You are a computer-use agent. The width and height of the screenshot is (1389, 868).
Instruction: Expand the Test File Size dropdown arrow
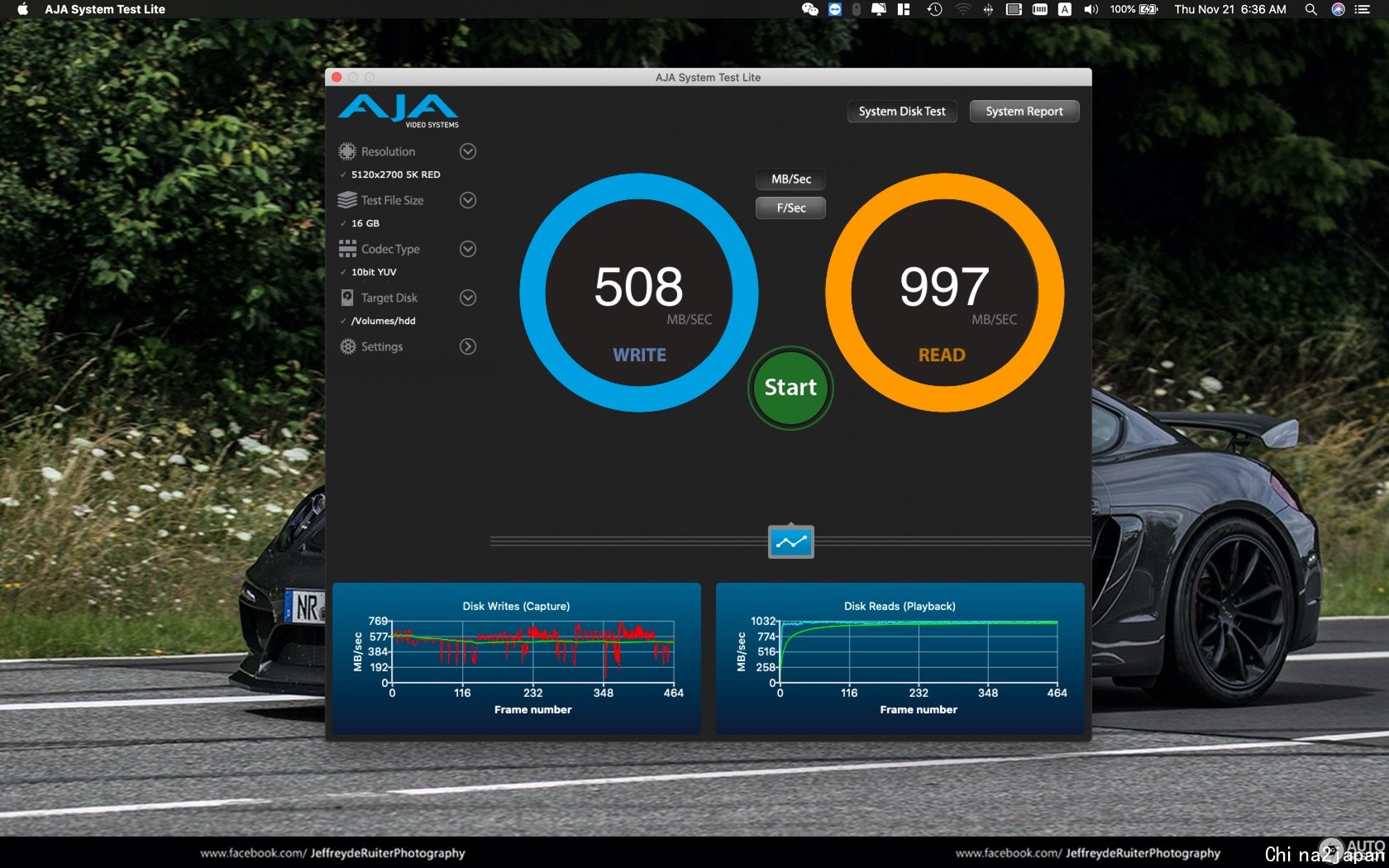coord(468,200)
